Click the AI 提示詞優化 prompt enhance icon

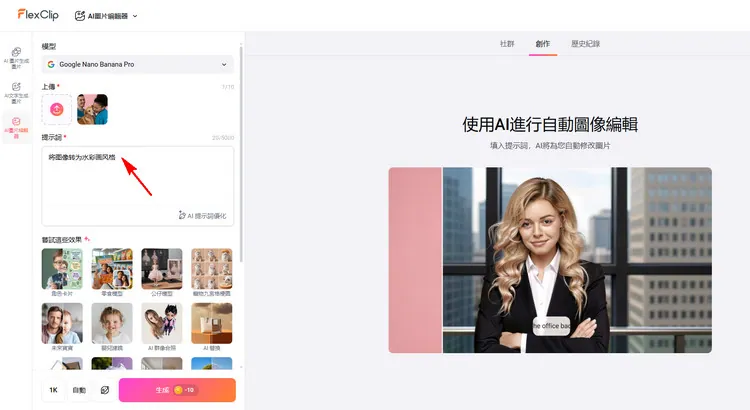(182, 215)
